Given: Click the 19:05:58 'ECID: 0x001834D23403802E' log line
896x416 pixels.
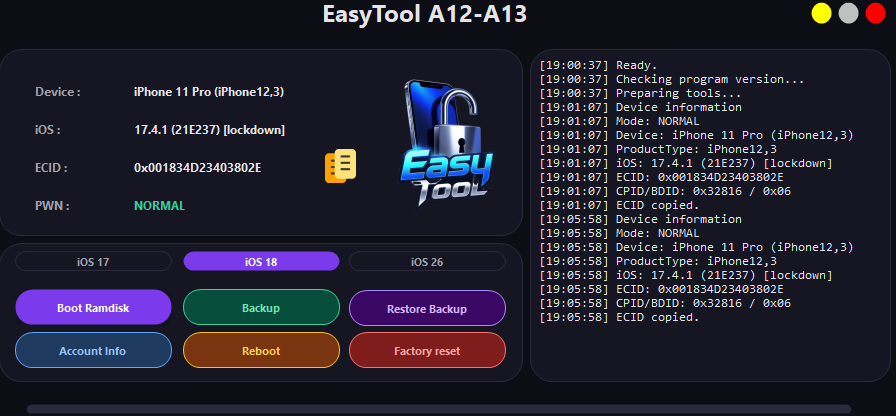Looking at the screenshot, I should pos(662,289).
